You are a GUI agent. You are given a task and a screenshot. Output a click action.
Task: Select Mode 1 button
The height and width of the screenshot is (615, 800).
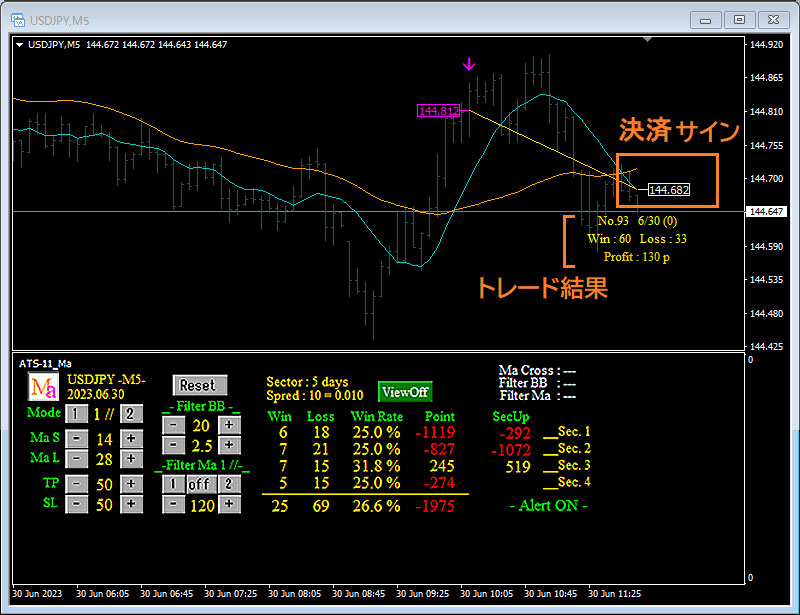(77, 413)
